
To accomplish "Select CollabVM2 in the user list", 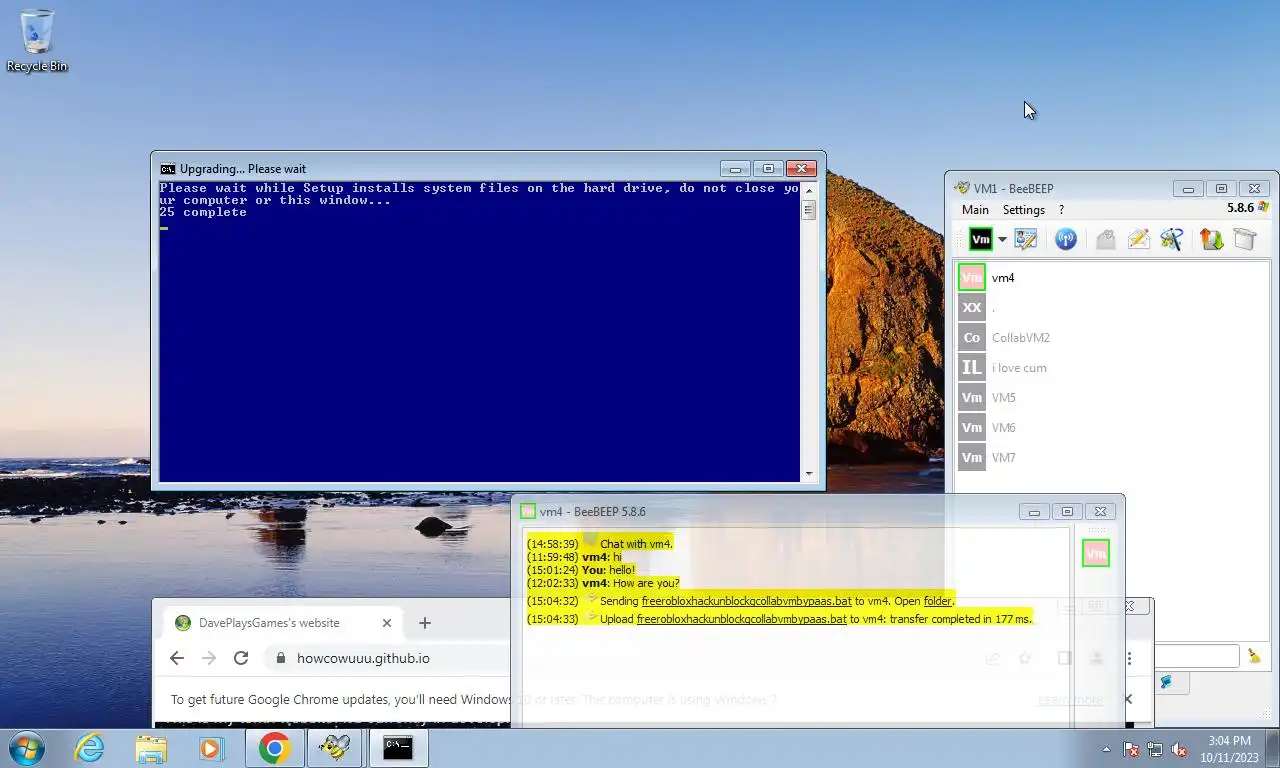I will 1113,337.
